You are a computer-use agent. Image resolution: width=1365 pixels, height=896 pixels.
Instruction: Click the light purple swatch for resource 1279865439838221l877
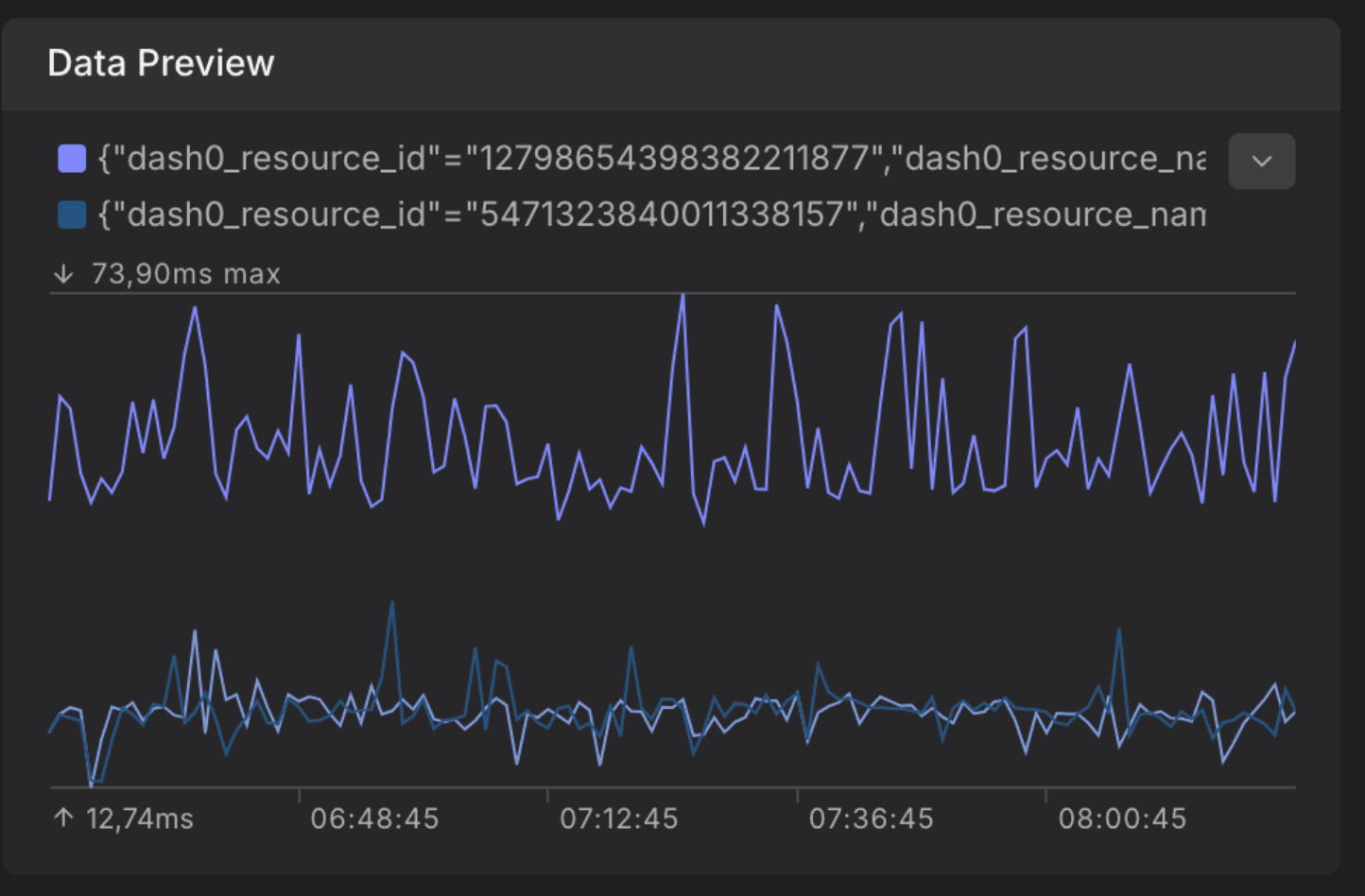72,158
